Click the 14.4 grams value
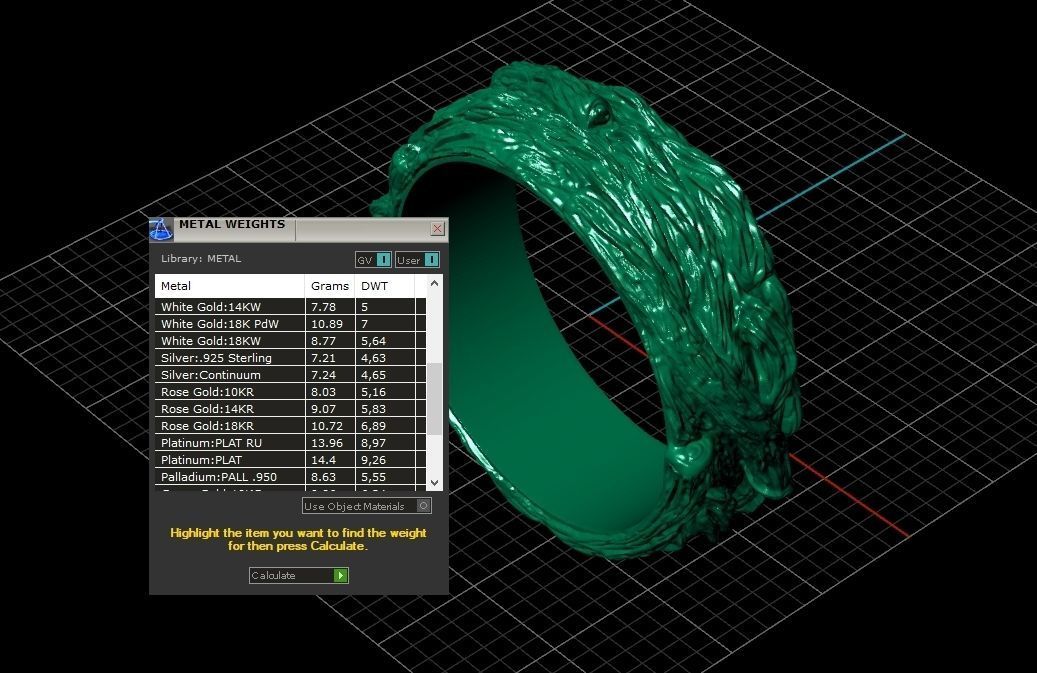The height and width of the screenshot is (673, 1037). tap(323, 460)
